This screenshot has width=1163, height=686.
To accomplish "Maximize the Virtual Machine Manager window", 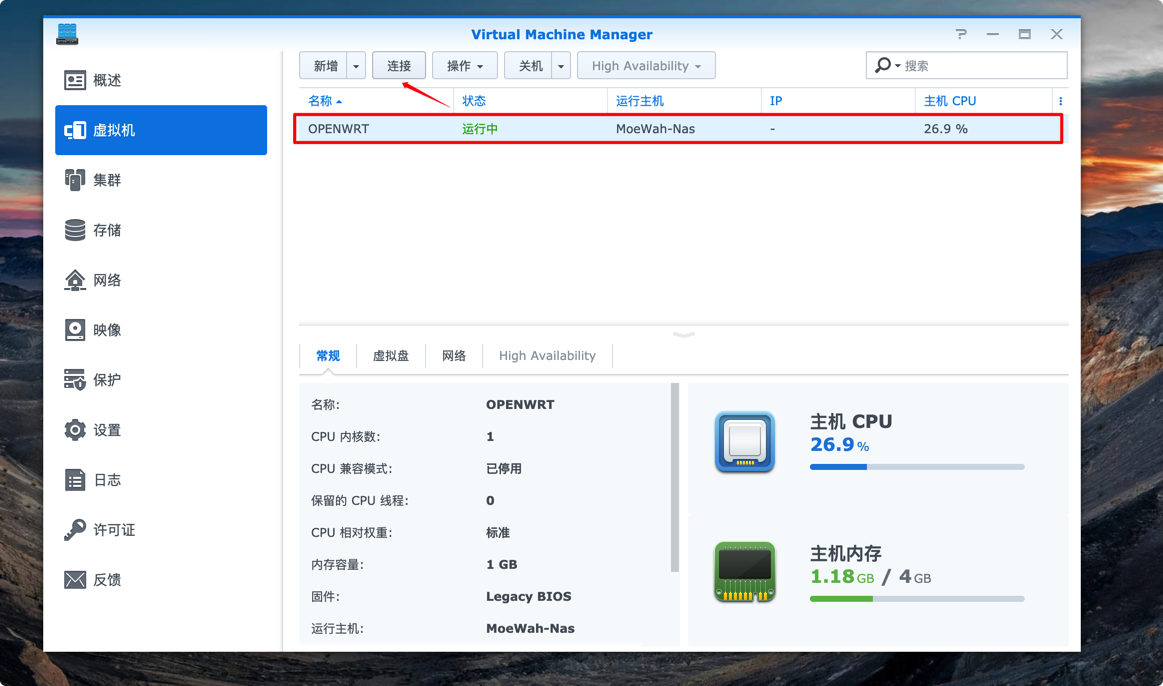I will pos(1024,34).
